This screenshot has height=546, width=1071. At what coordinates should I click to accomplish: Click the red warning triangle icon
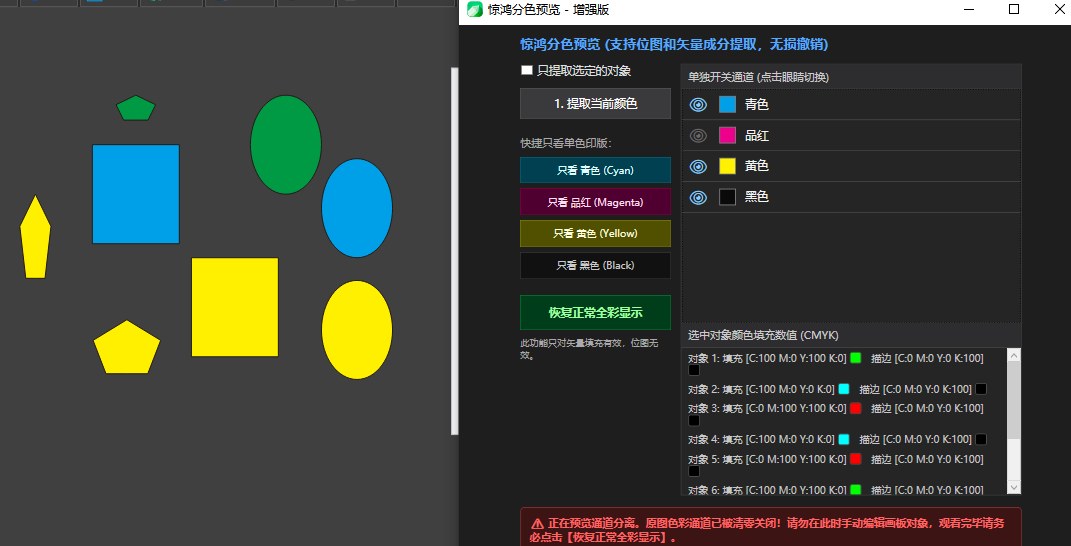tap(538, 524)
